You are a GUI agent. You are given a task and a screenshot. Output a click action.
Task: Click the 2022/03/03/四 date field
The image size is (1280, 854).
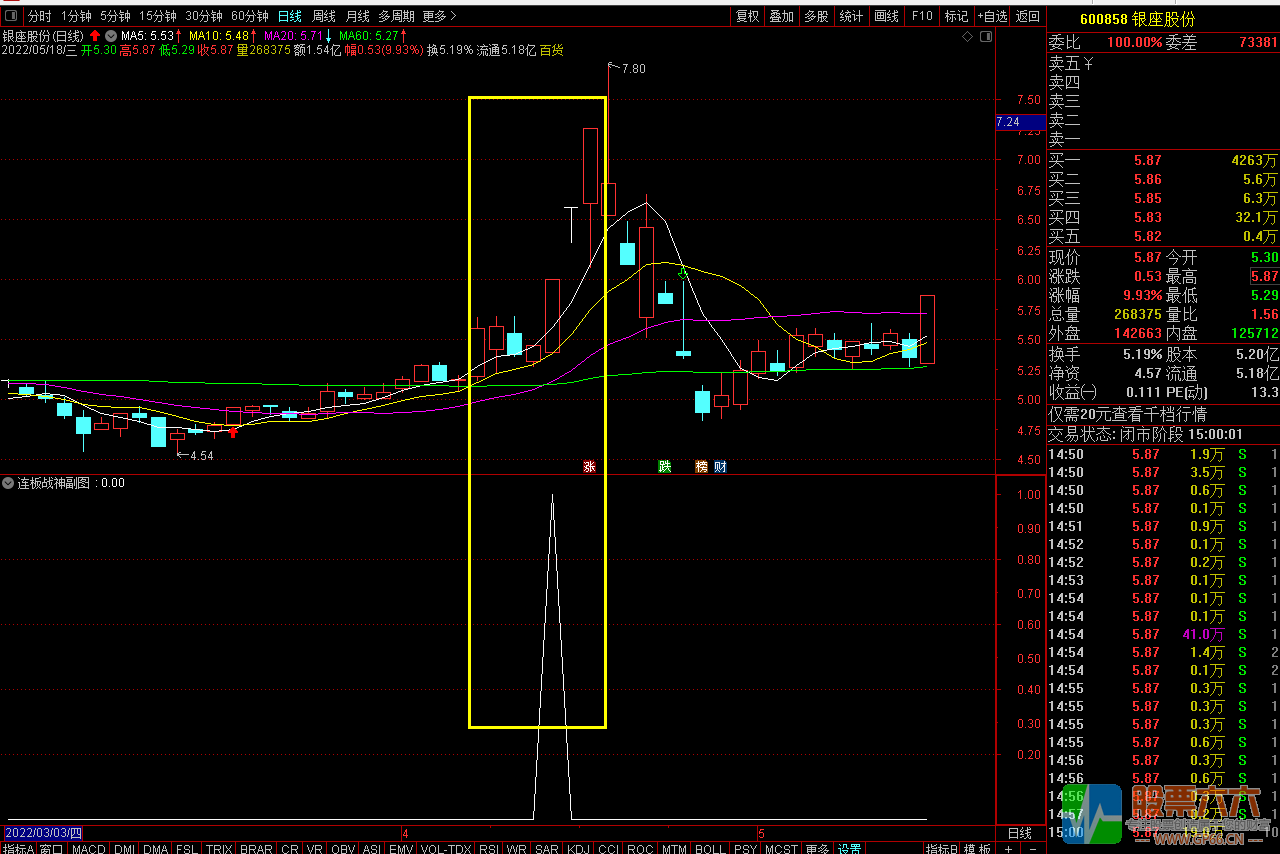[x=43, y=832]
